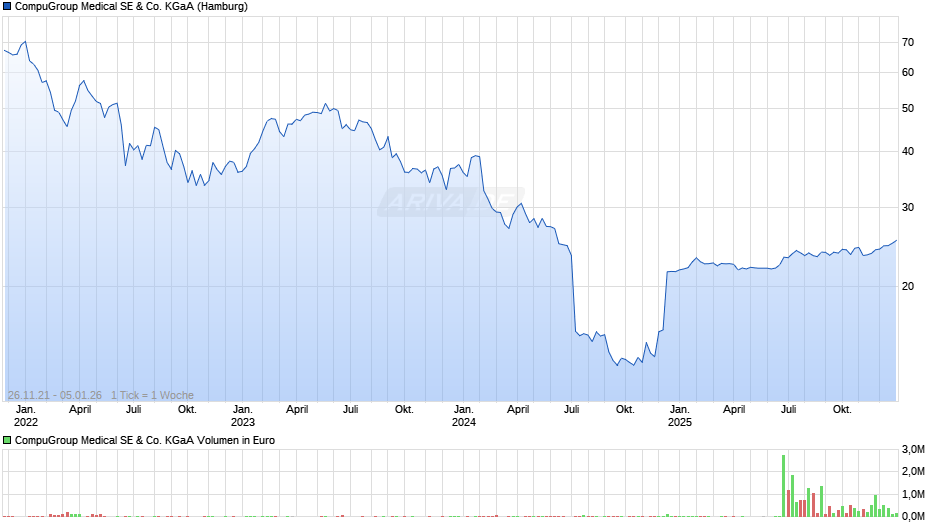The height and width of the screenshot is (526, 940).
Task: Click the 'April' label following Jan. 2022
Action: 80,409
